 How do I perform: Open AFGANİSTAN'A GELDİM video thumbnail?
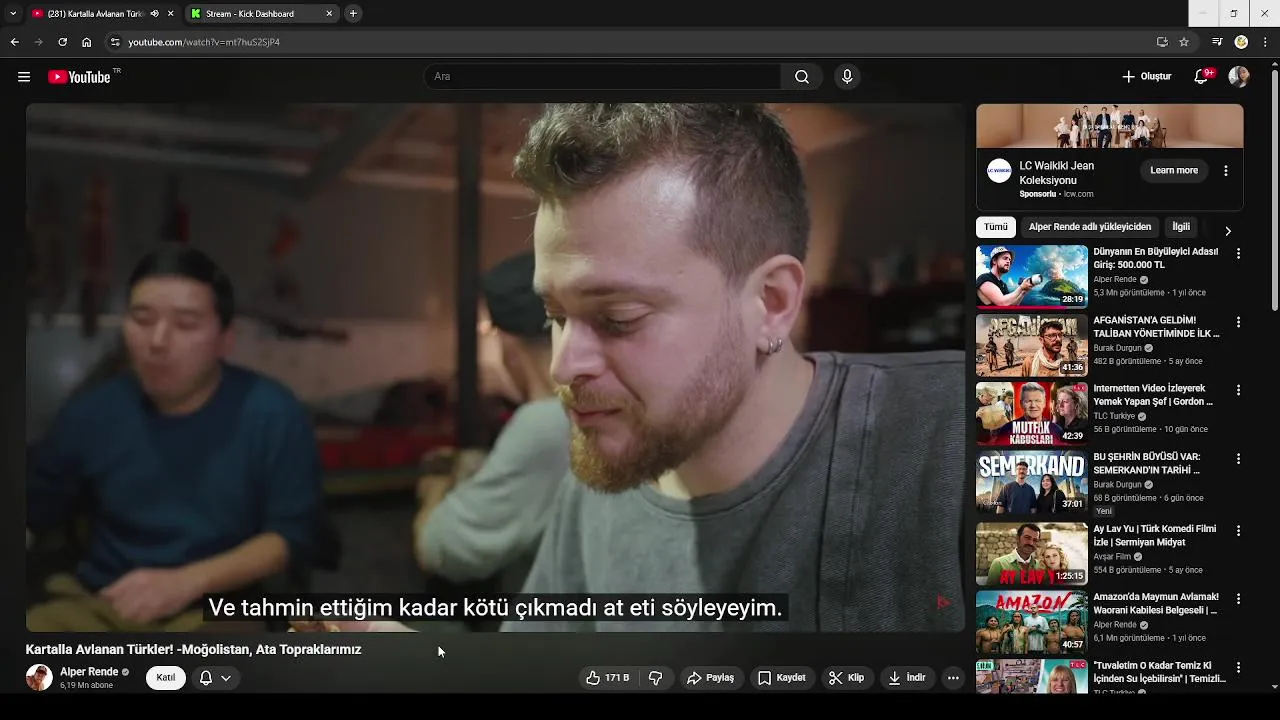[x=1032, y=344]
